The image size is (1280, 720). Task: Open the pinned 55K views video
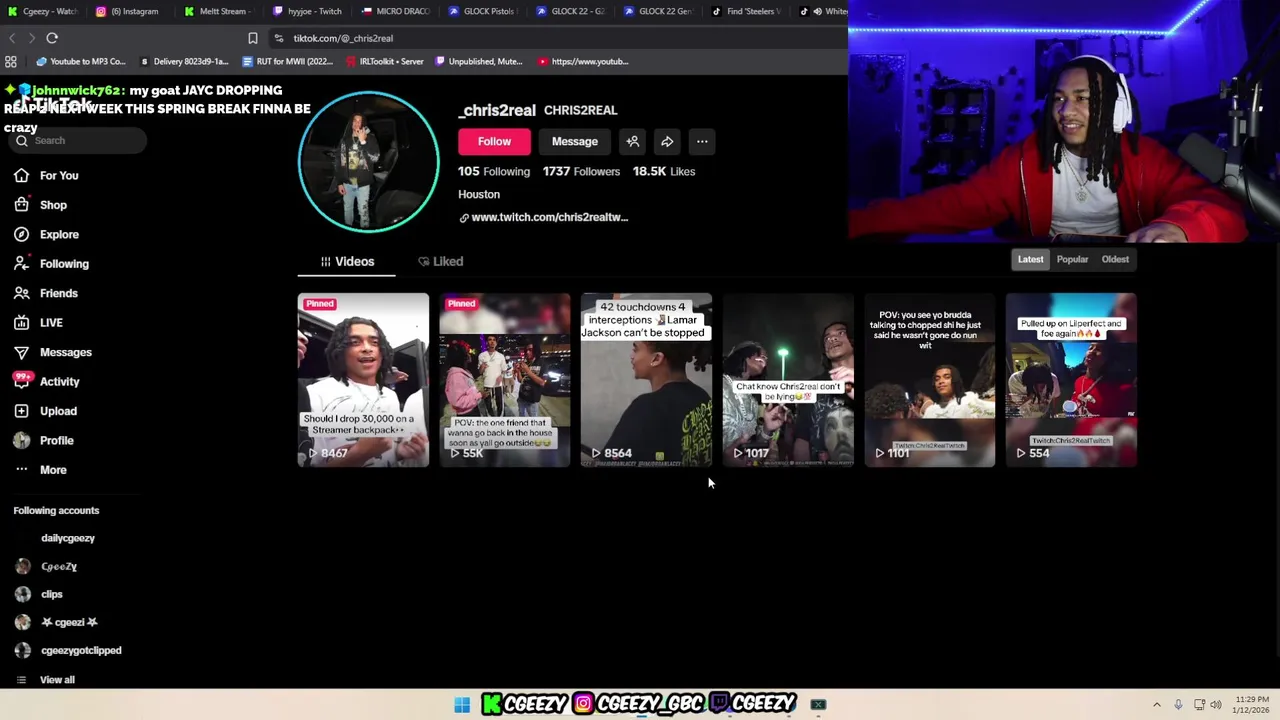click(x=505, y=380)
